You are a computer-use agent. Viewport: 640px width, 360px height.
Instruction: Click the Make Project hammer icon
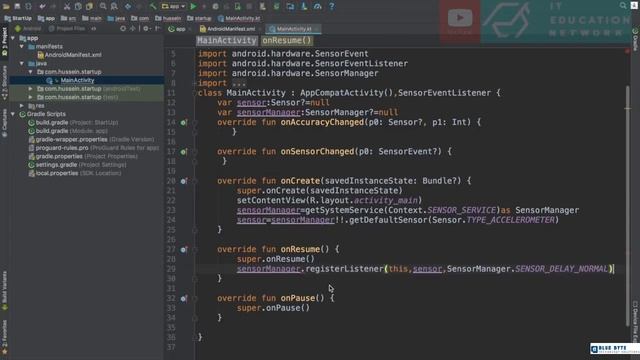point(153,6)
